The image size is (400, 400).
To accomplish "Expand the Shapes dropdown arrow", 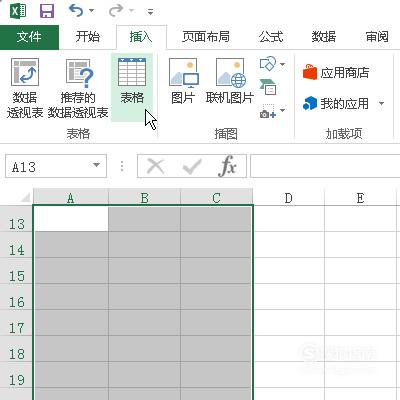I will pos(283,64).
